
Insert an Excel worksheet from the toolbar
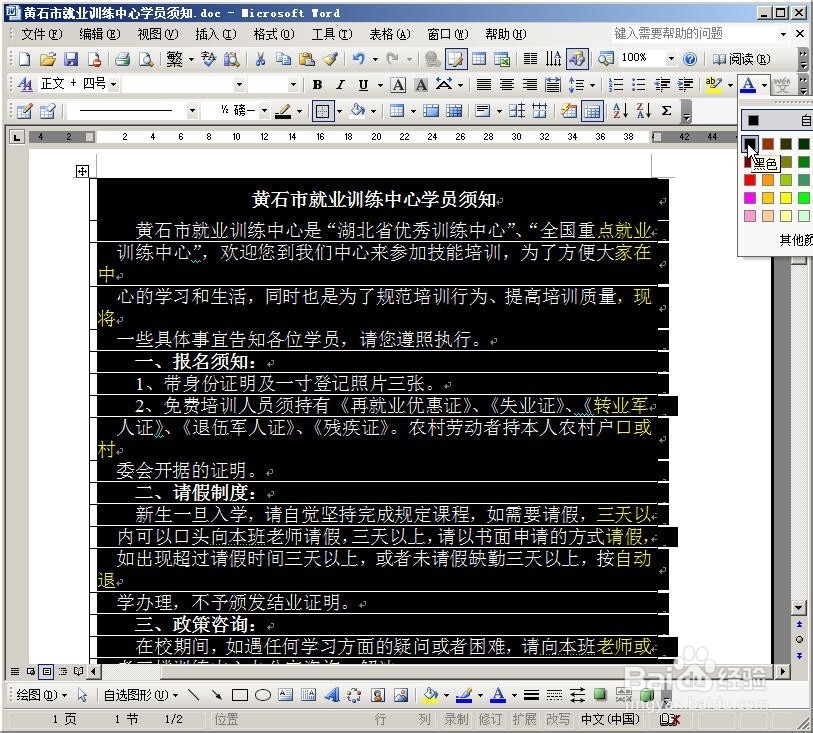click(x=502, y=59)
